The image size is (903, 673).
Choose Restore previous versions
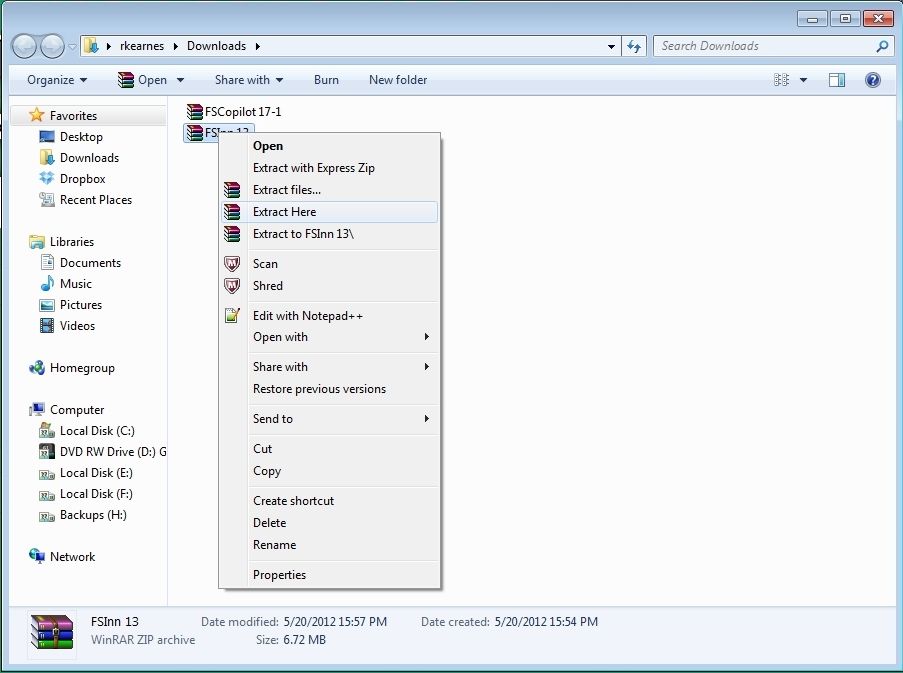330,389
